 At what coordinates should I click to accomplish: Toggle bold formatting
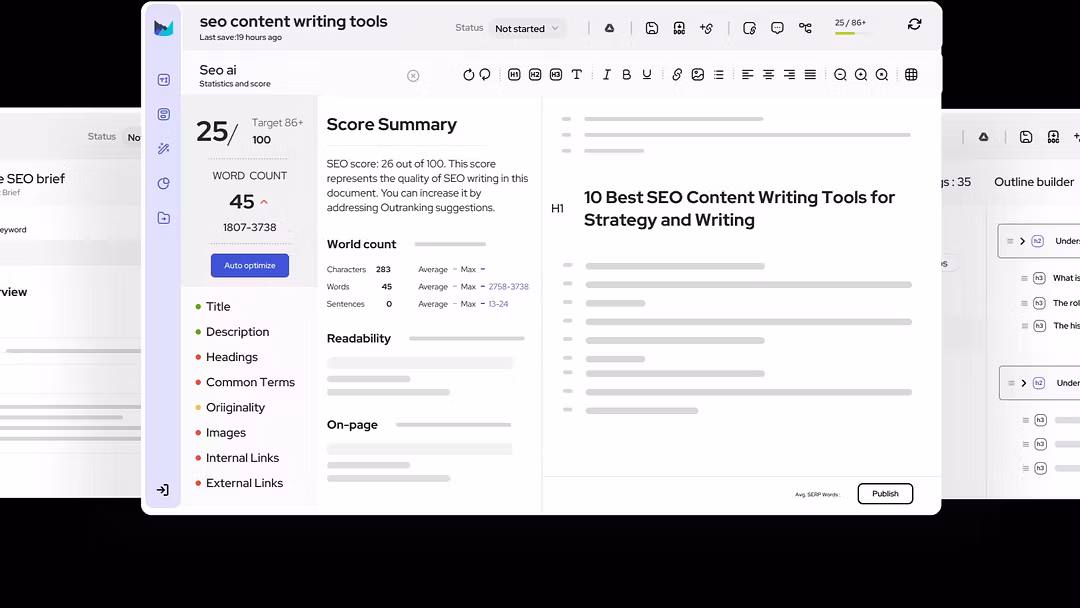click(627, 75)
